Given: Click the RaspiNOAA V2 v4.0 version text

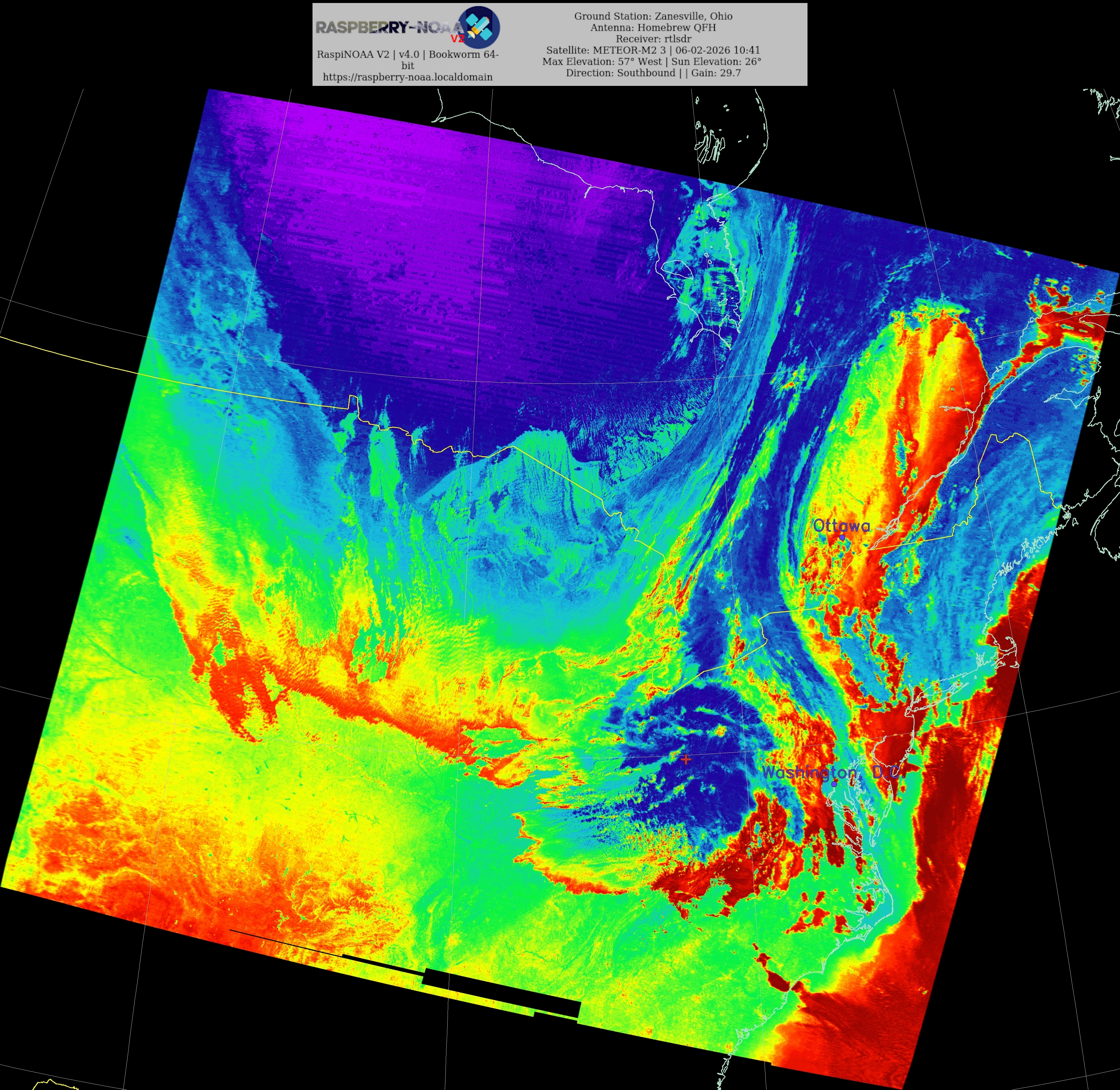Looking at the screenshot, I should pos(408,55).
